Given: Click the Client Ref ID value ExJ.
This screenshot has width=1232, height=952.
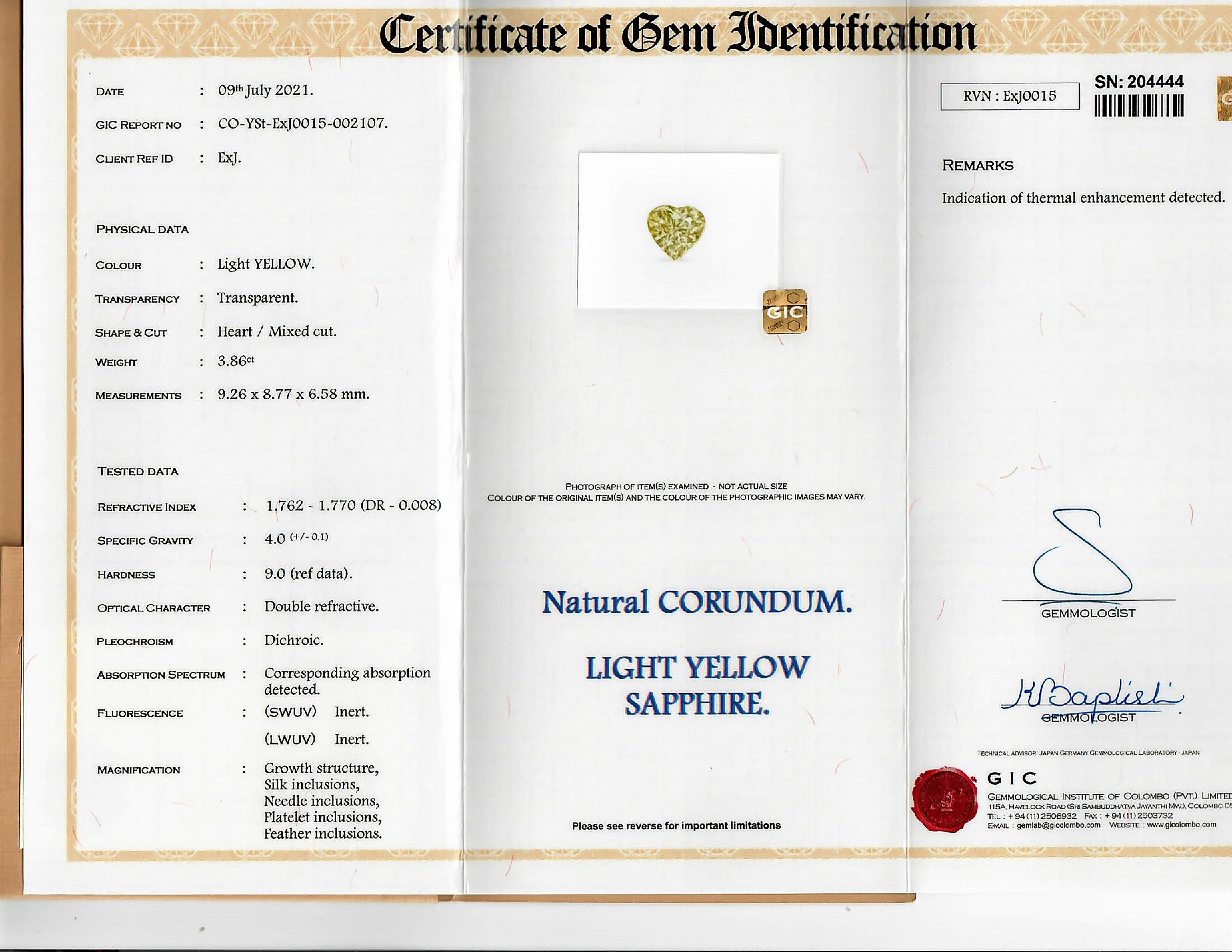Looking at the screenshot, I should pos(229,158).
